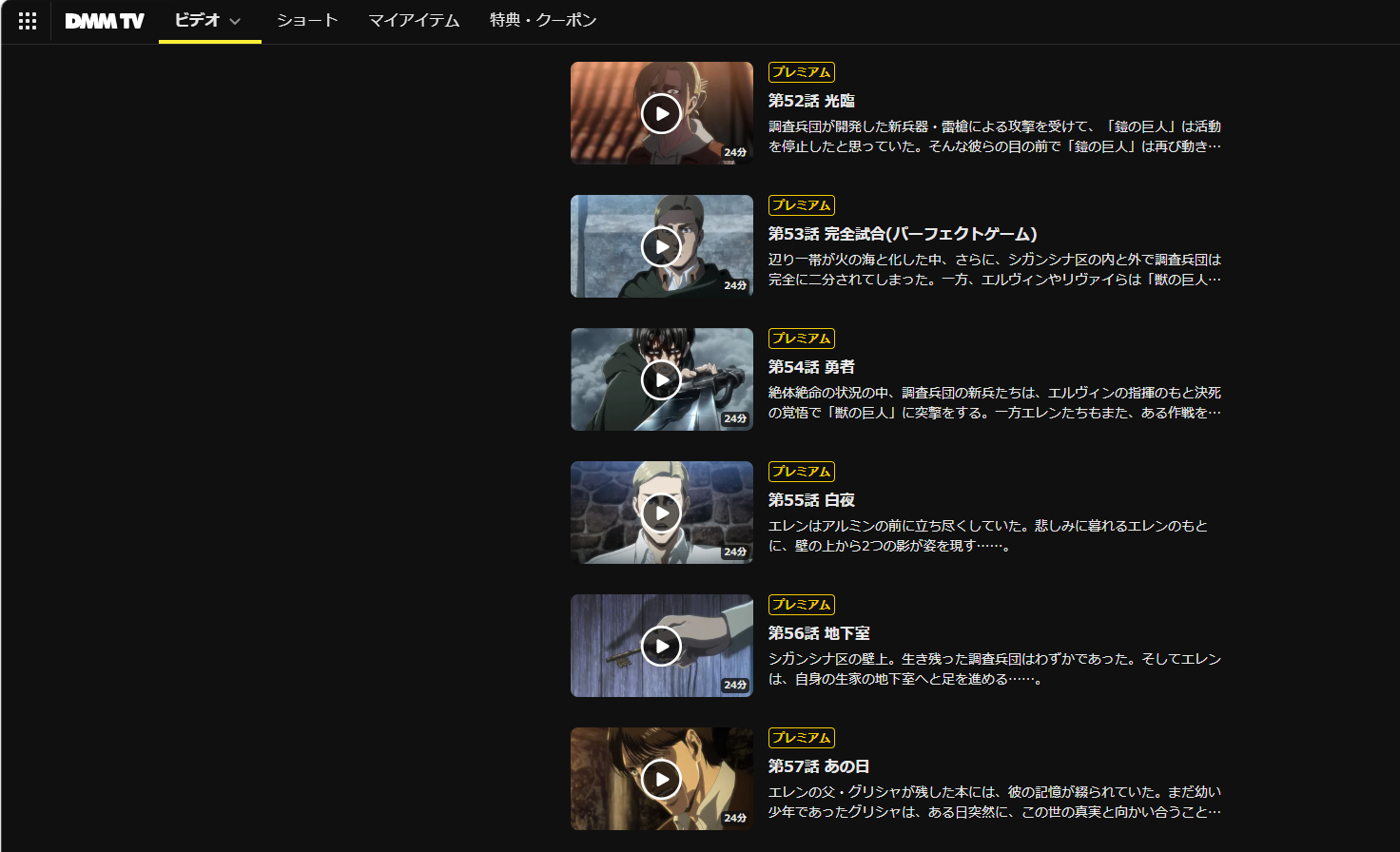Play episode 56 地下室
This screenshot has width=1400, height=852.
(x=661, y=647)
